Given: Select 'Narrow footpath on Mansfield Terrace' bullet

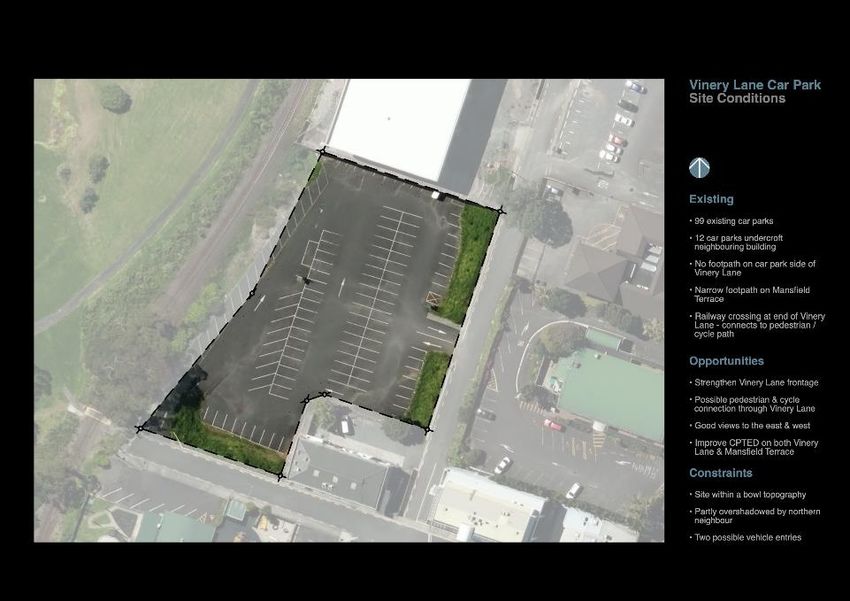Looking at the screenshot, I should (x=750, y=294).
